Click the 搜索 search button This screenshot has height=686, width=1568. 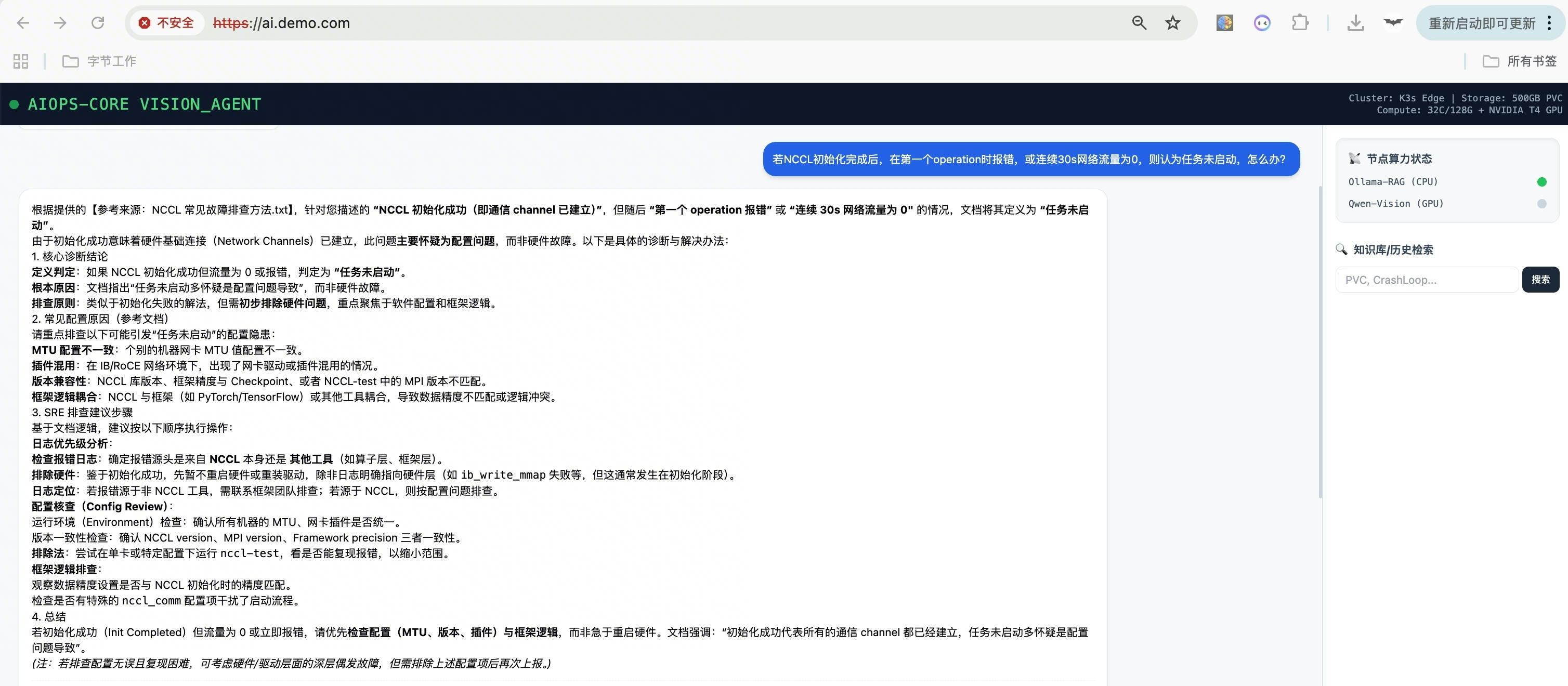(x=1540, y=280)
